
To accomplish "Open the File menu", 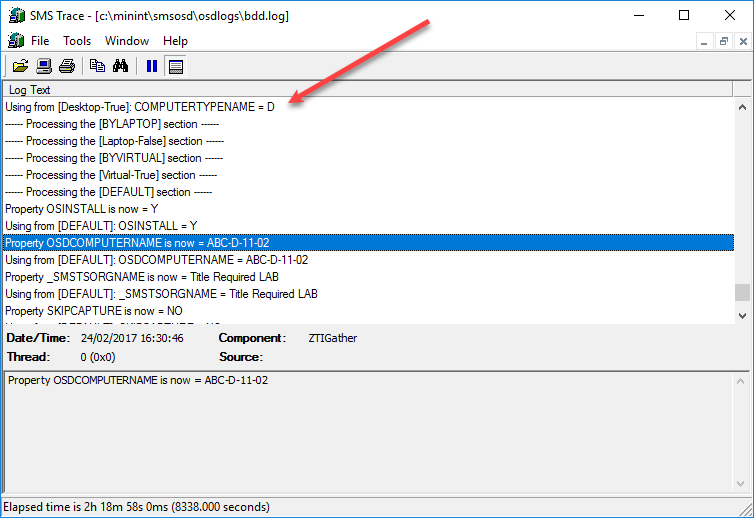I will [40, 41].
